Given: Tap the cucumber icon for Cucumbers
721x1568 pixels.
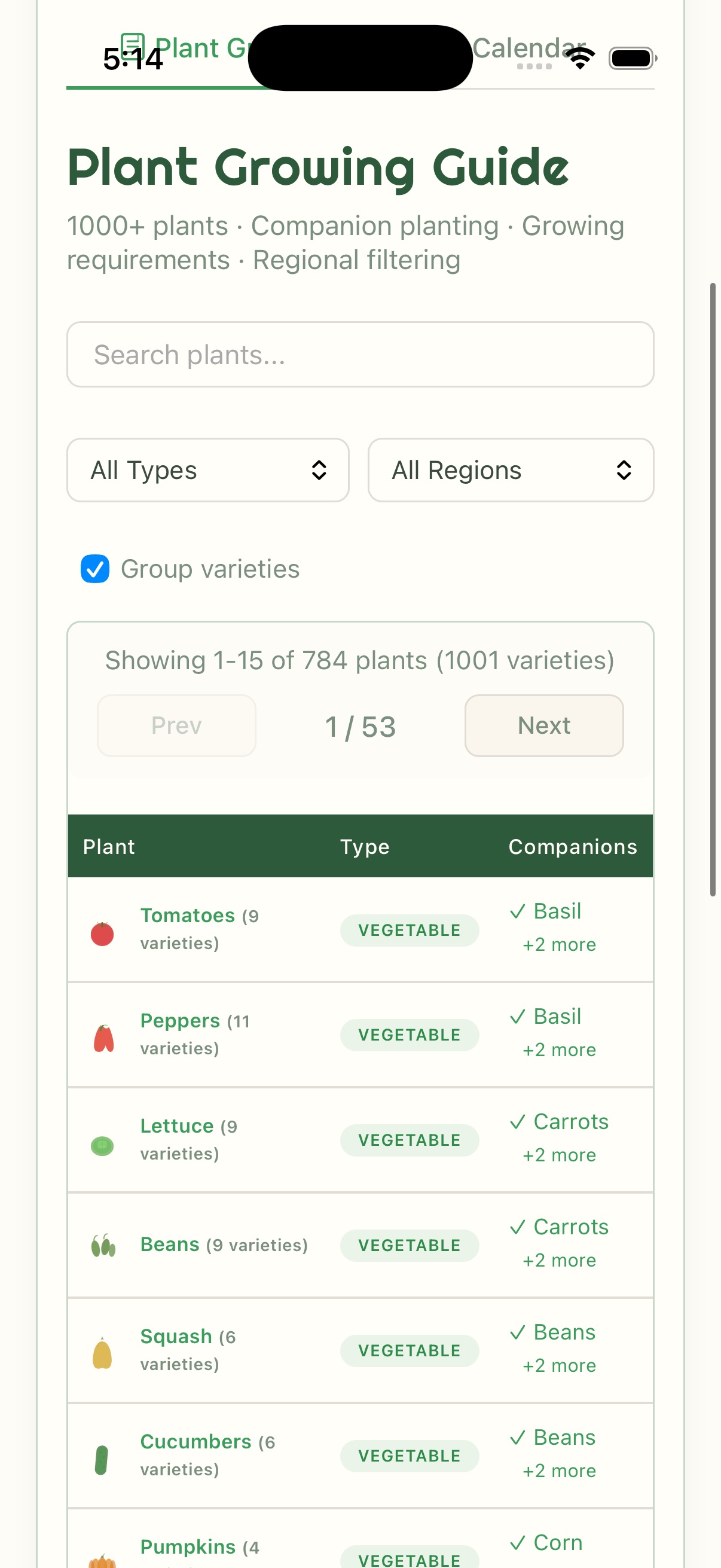Looking at the screenshot, I should tap(102, 1456).
